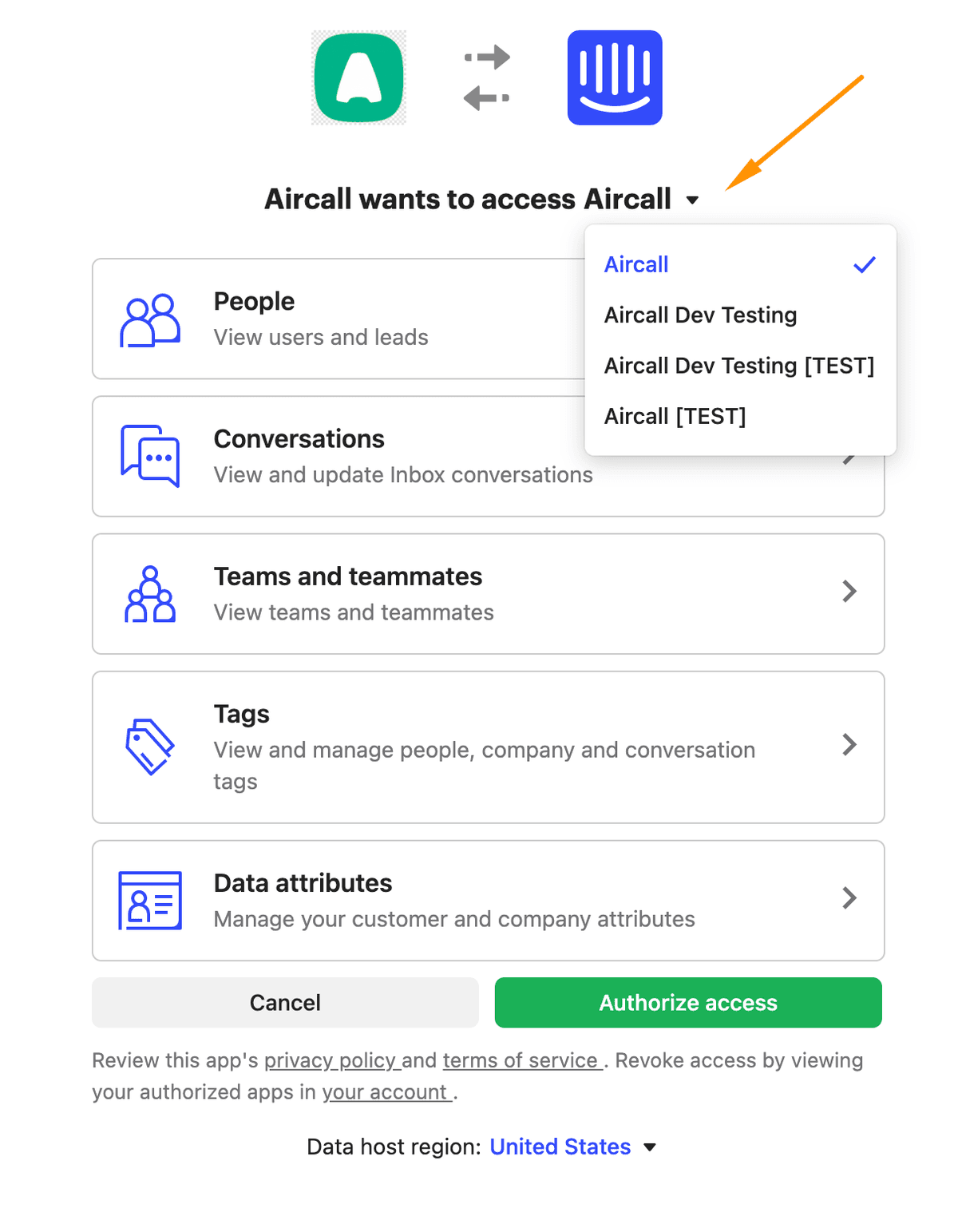The height and width of the screenshot is (1232, 958).
Task: Switch to Aircall [TEST] workspace
Action: (x=675, y=417)
